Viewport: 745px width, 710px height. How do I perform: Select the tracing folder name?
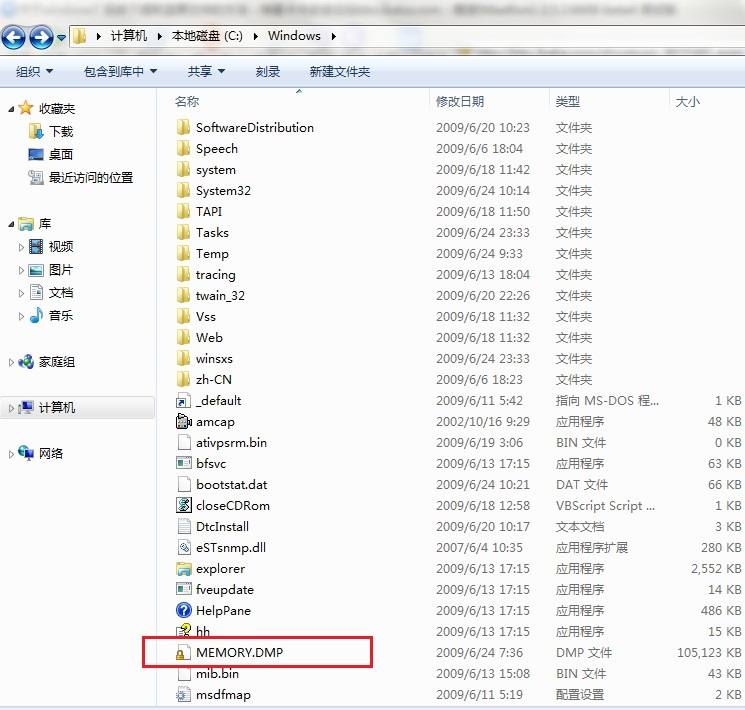[215, 275]
